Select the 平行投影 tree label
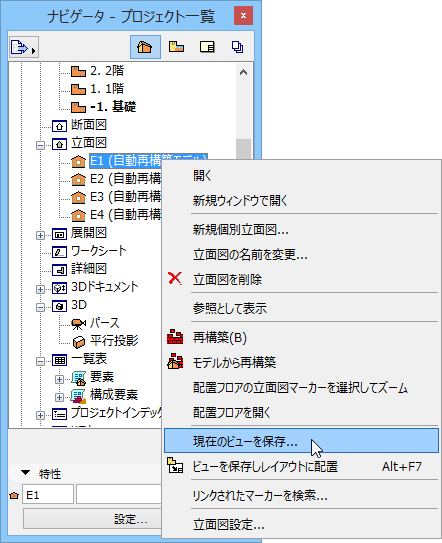Screen dimensions: 442x543 point(114,341)
